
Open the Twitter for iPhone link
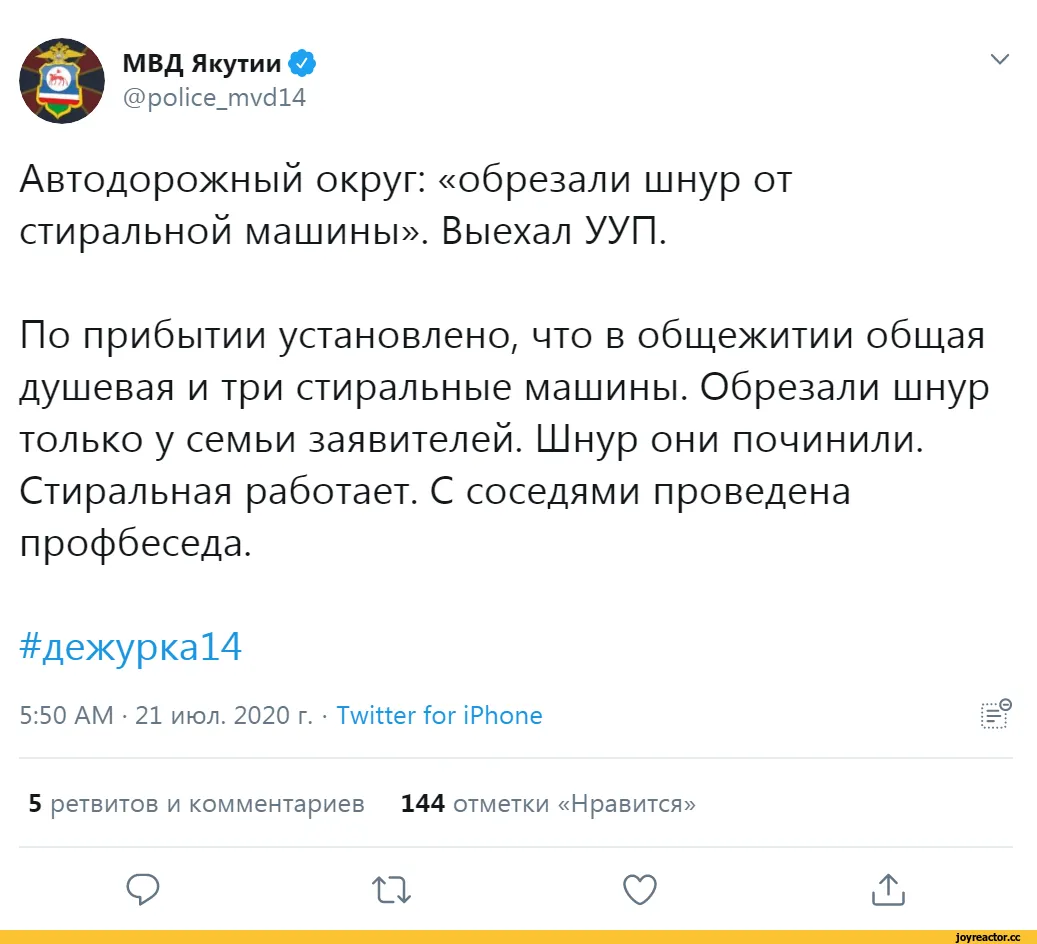(439, 715)
